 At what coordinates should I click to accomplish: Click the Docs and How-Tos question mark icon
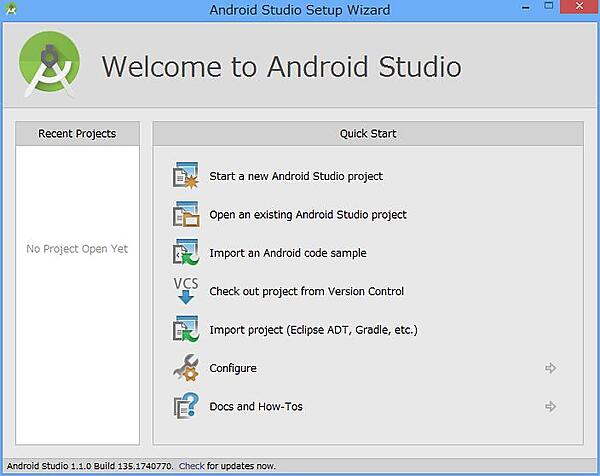[x=187, y=407]
